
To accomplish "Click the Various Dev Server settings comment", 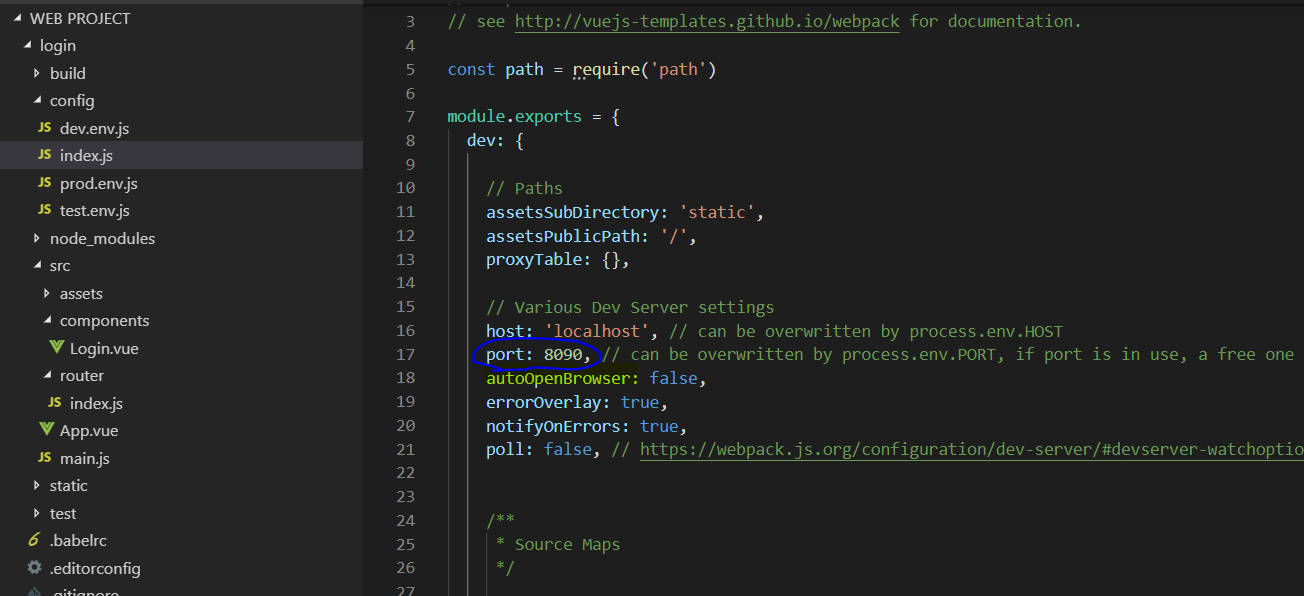I will [x=630, y=307].
